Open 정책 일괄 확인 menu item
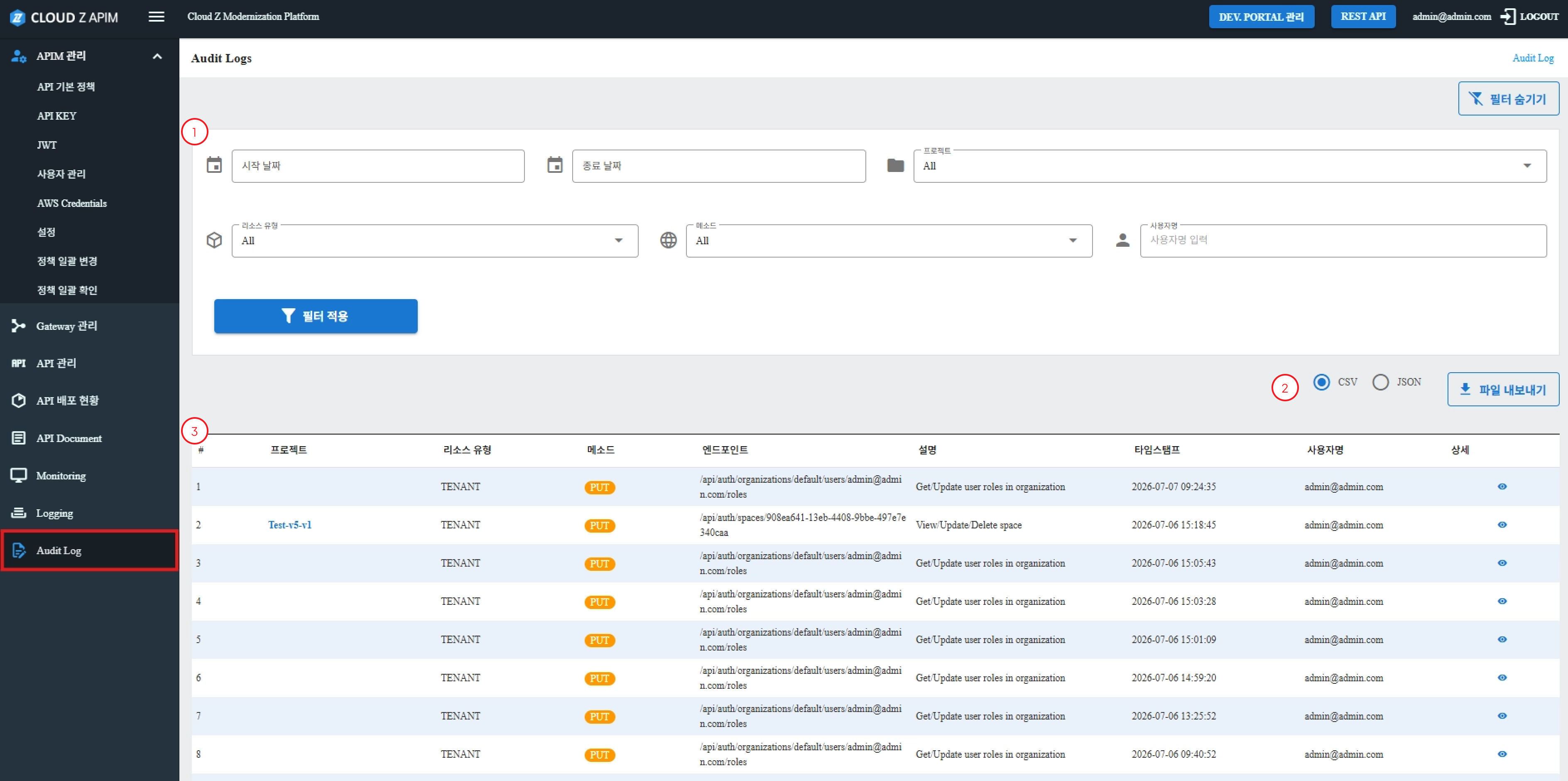Viewport: 1568px width, 781px height. point(67,290)
